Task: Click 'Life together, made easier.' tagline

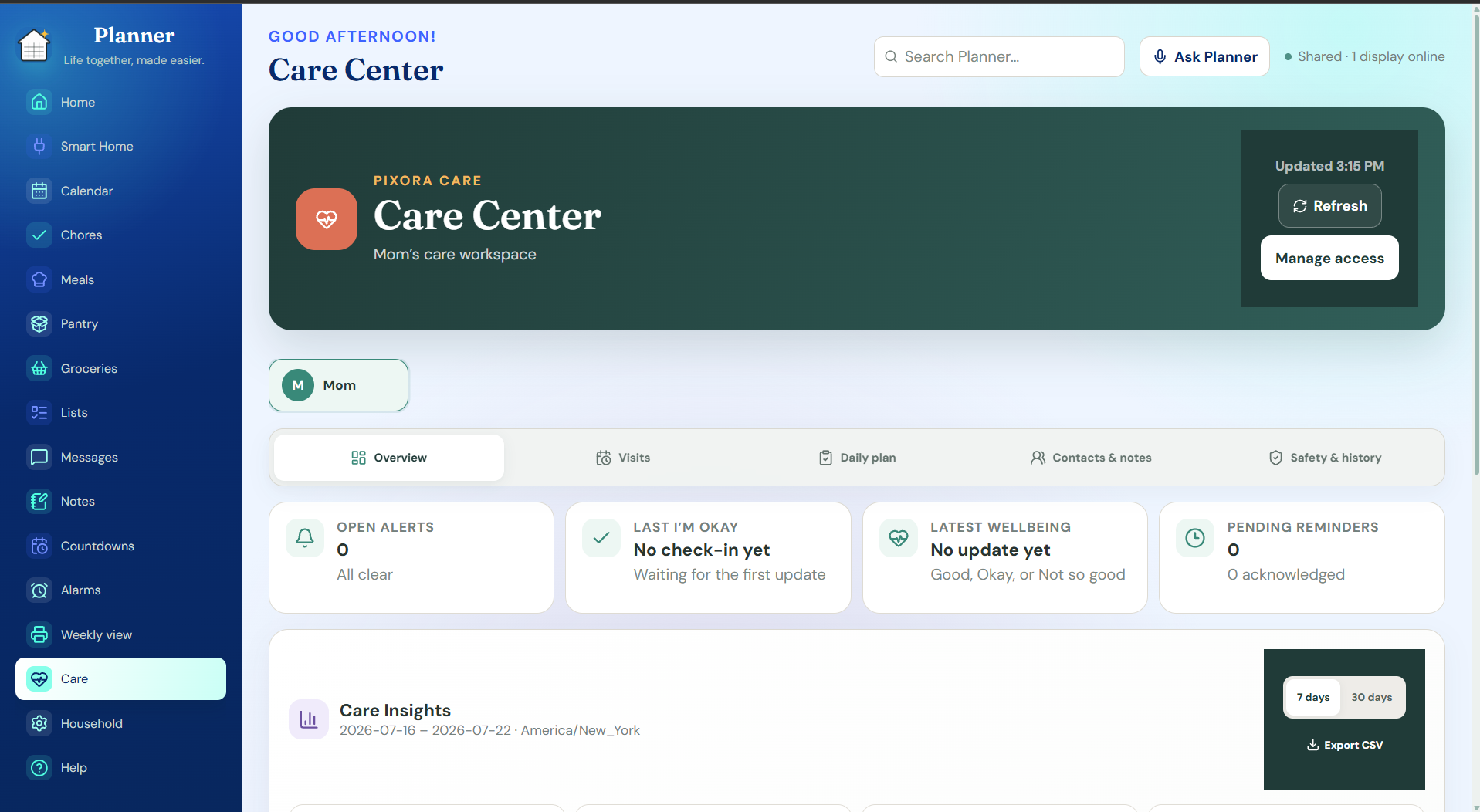Action: tap(134, 60)
